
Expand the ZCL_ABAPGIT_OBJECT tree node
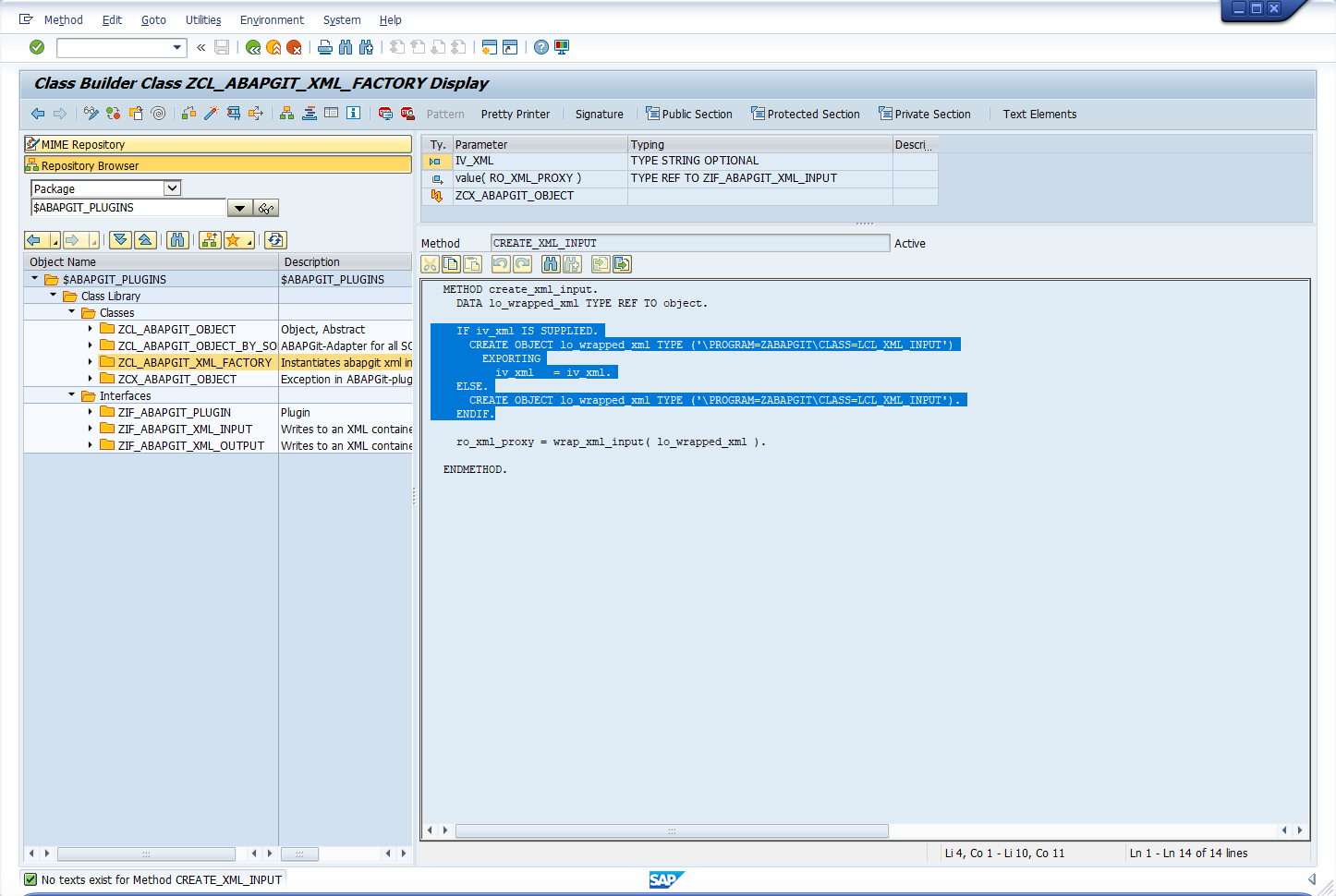click(x=90, y=329)
